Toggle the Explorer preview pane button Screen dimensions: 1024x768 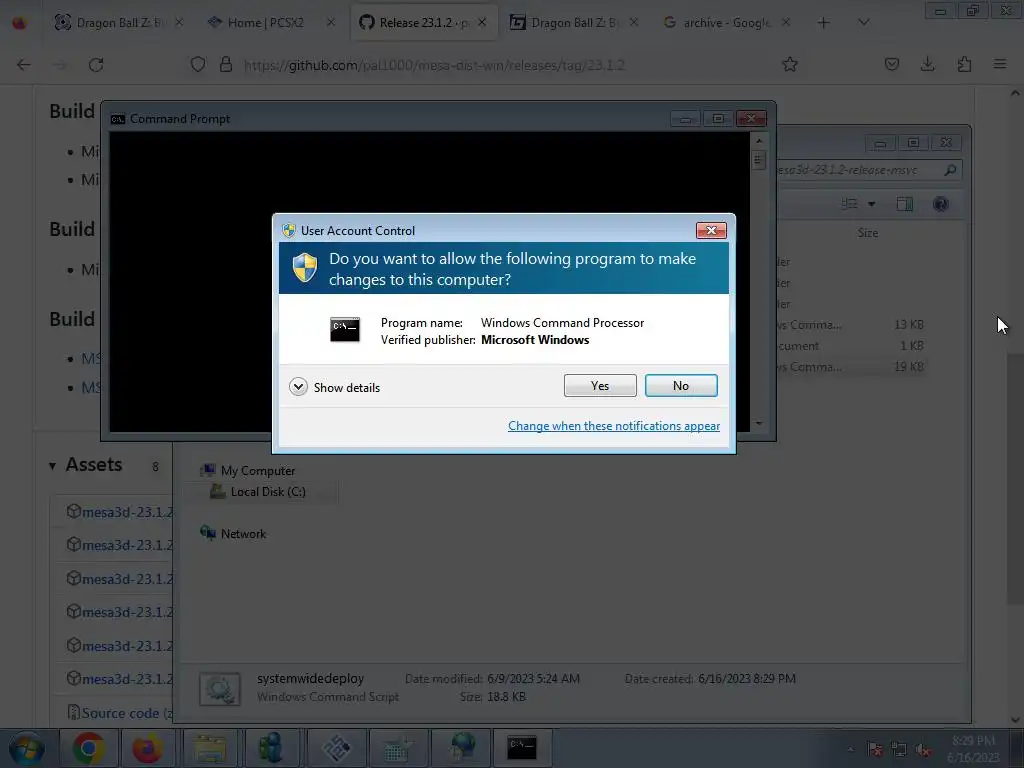[x=904, y=204]
